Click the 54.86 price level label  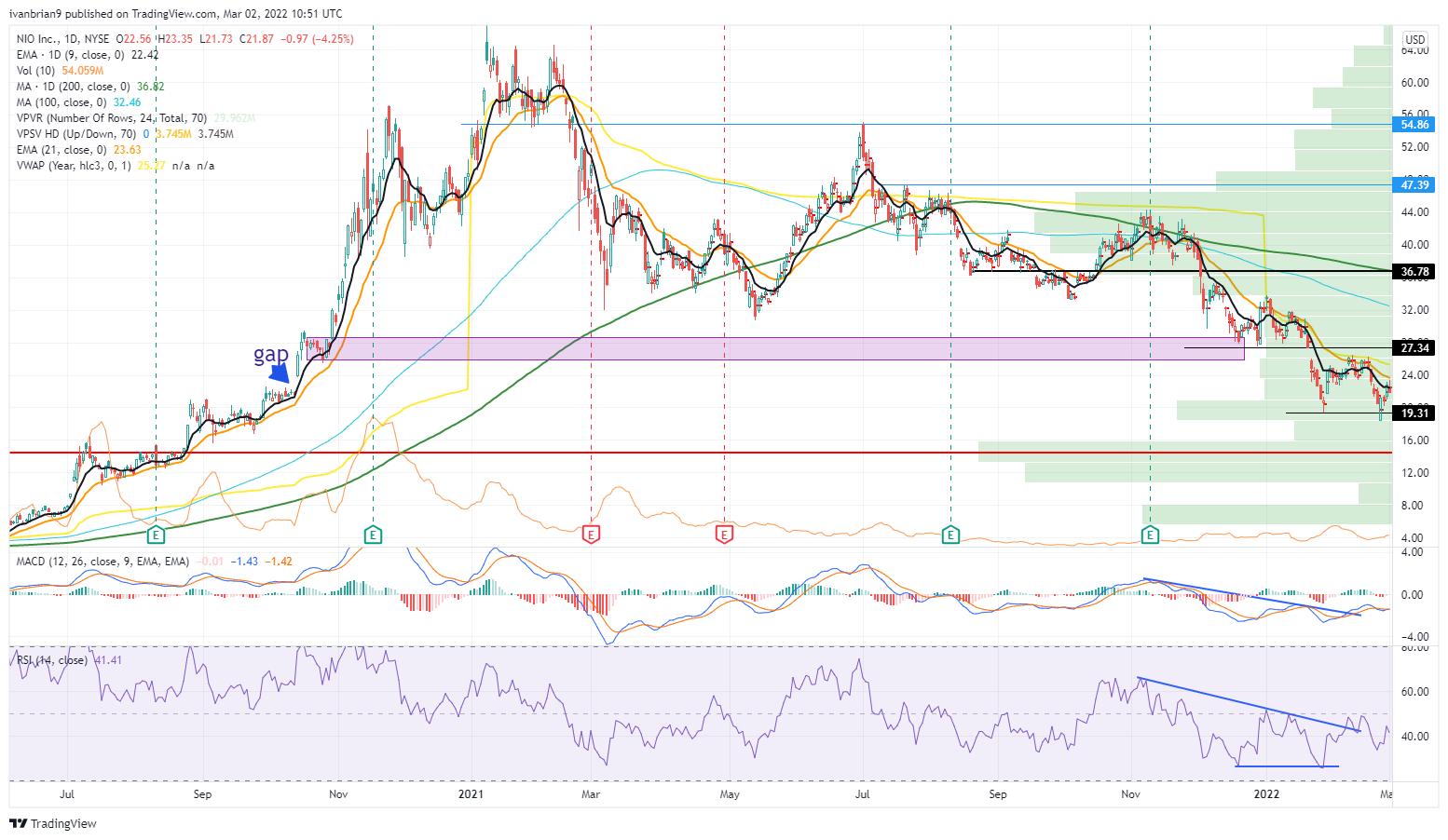pos(1414,124)
